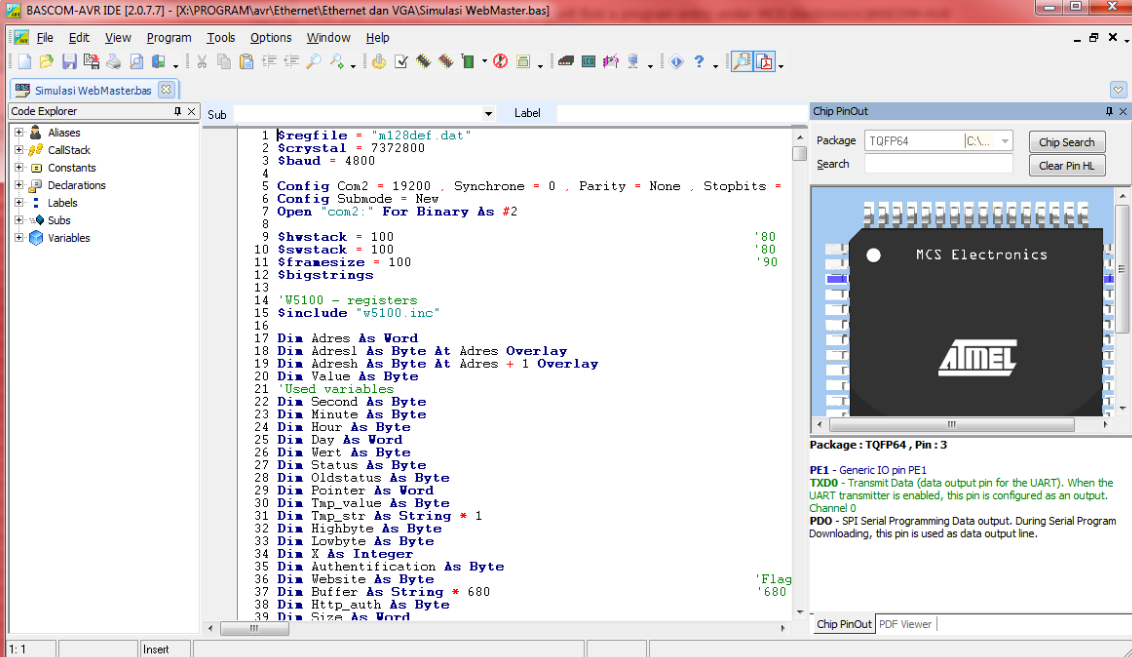The height and width of the screenshot is (657, 1132).
Task: Toggle the pinout lookup magnifier toolbar button
Action: [x=741, y=62]
